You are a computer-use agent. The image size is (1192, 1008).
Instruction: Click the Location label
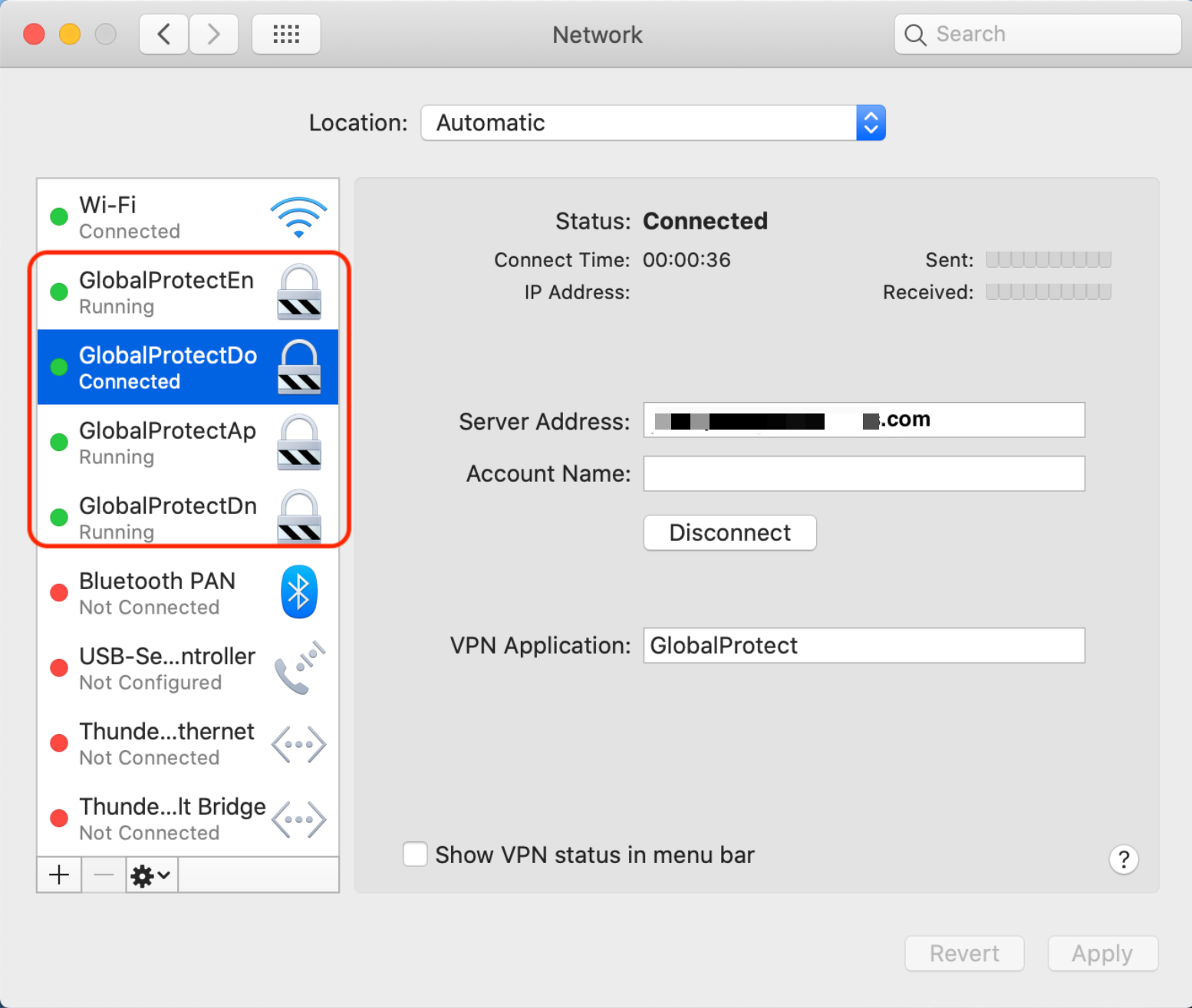coord(358,123)
